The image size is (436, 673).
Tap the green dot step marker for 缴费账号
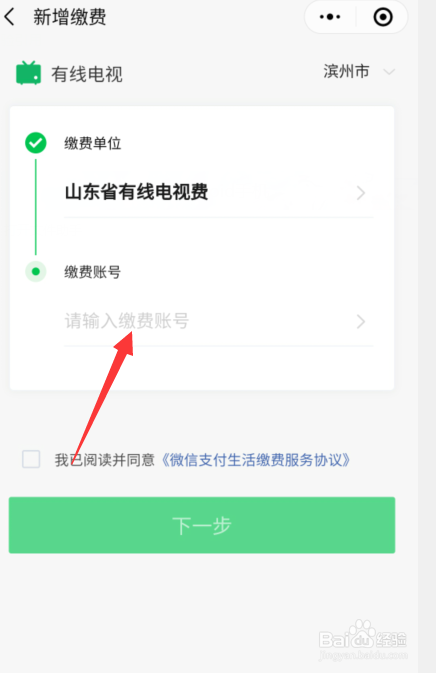[36, 271]
